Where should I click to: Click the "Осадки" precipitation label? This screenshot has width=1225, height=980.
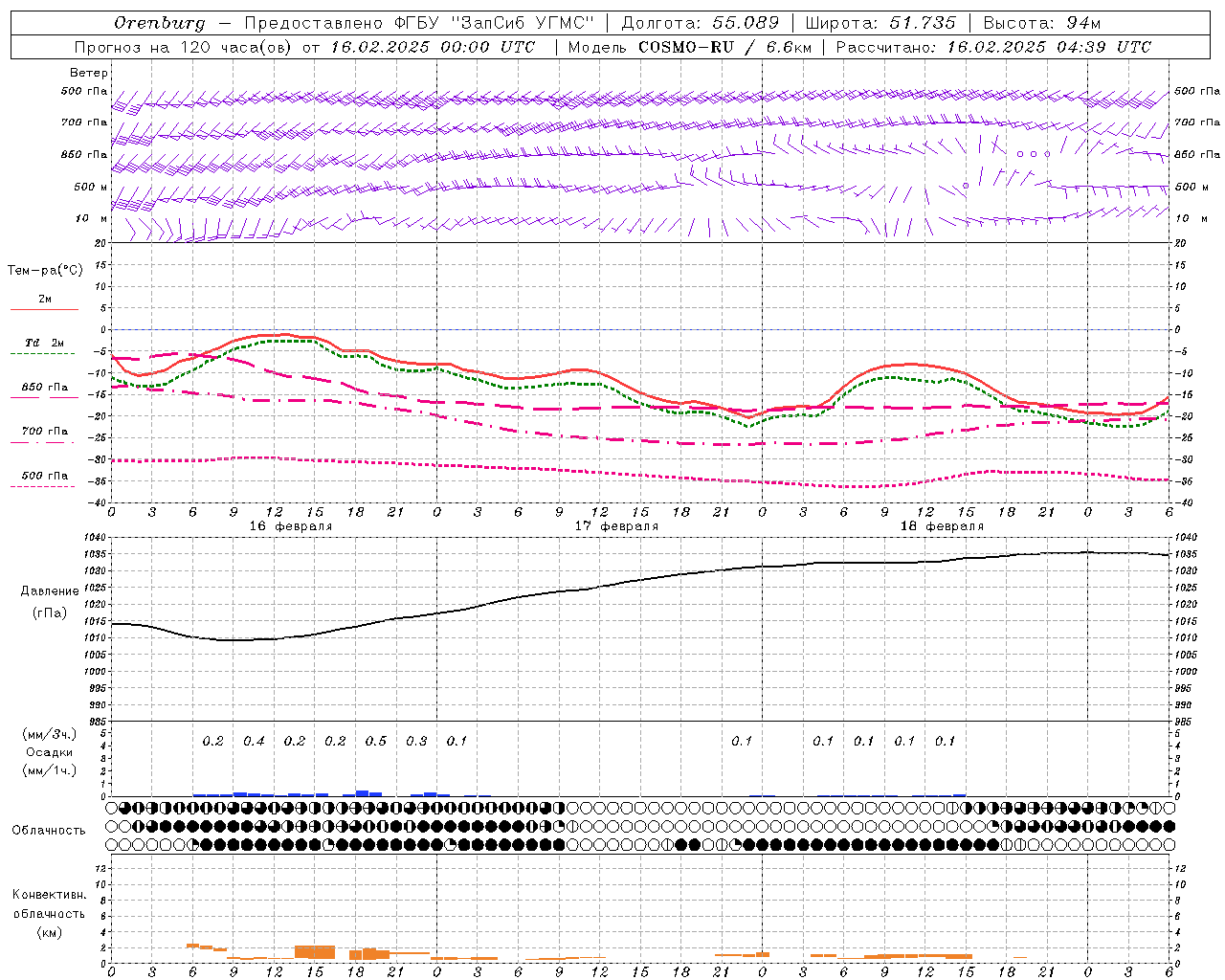tap(49, 752)
